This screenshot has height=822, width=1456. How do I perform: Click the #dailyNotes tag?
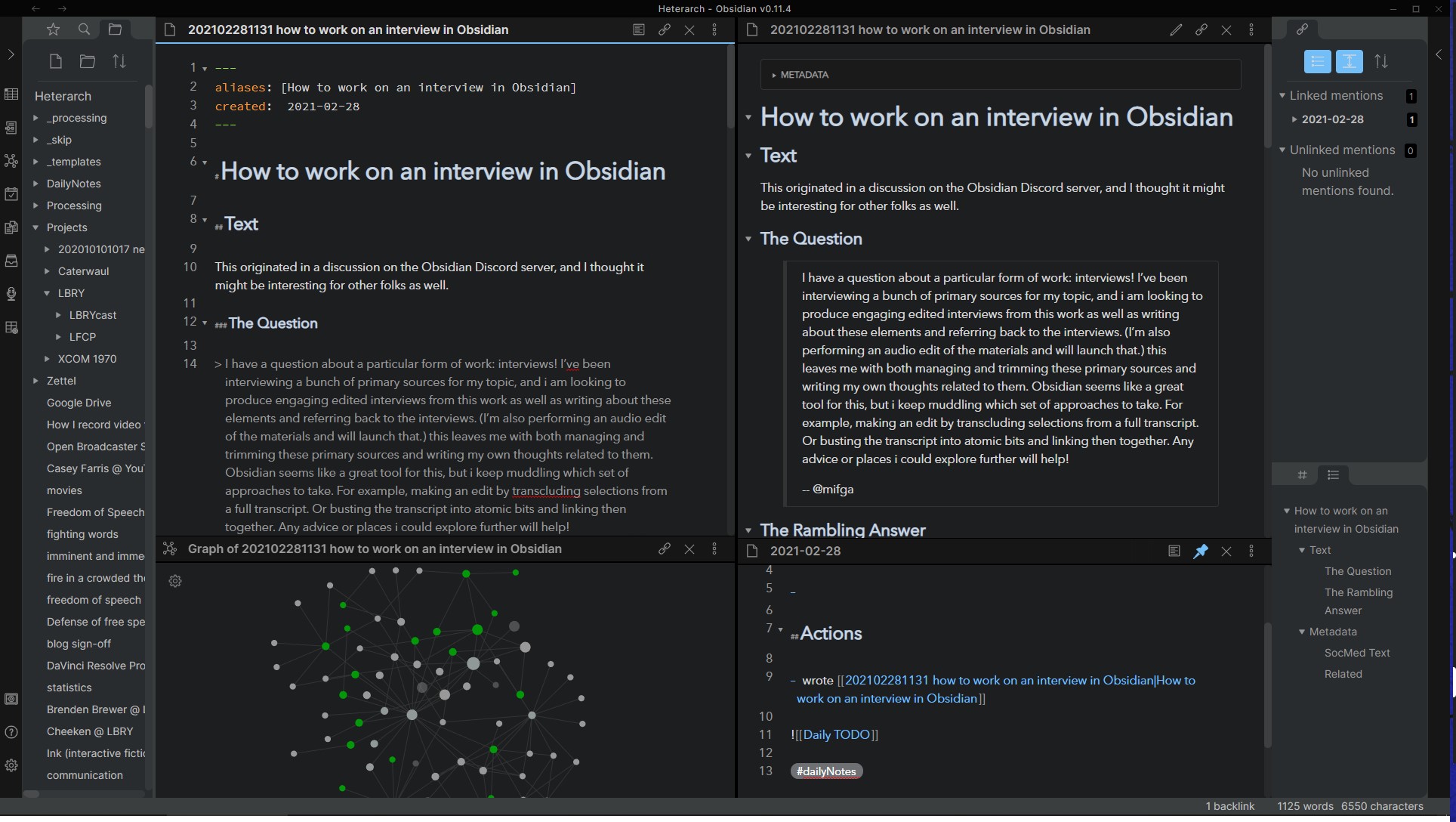pyautogui.click(x=826, y=771)
